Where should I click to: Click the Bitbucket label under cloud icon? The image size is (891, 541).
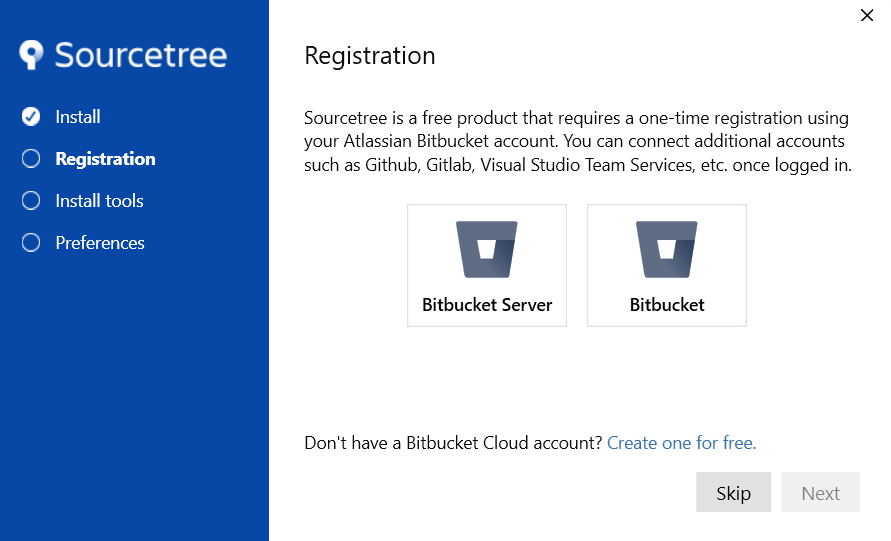667,305
